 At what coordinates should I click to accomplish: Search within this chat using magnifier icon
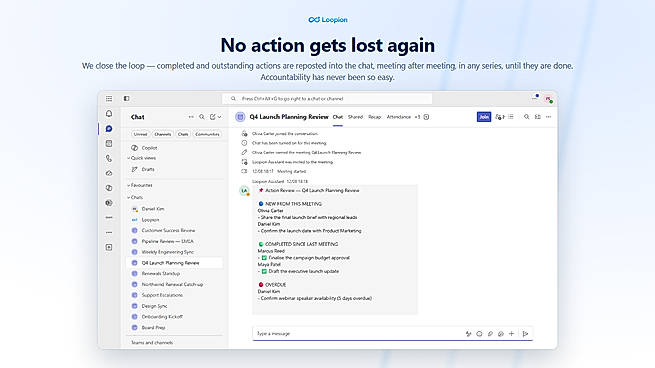[526, 117]
